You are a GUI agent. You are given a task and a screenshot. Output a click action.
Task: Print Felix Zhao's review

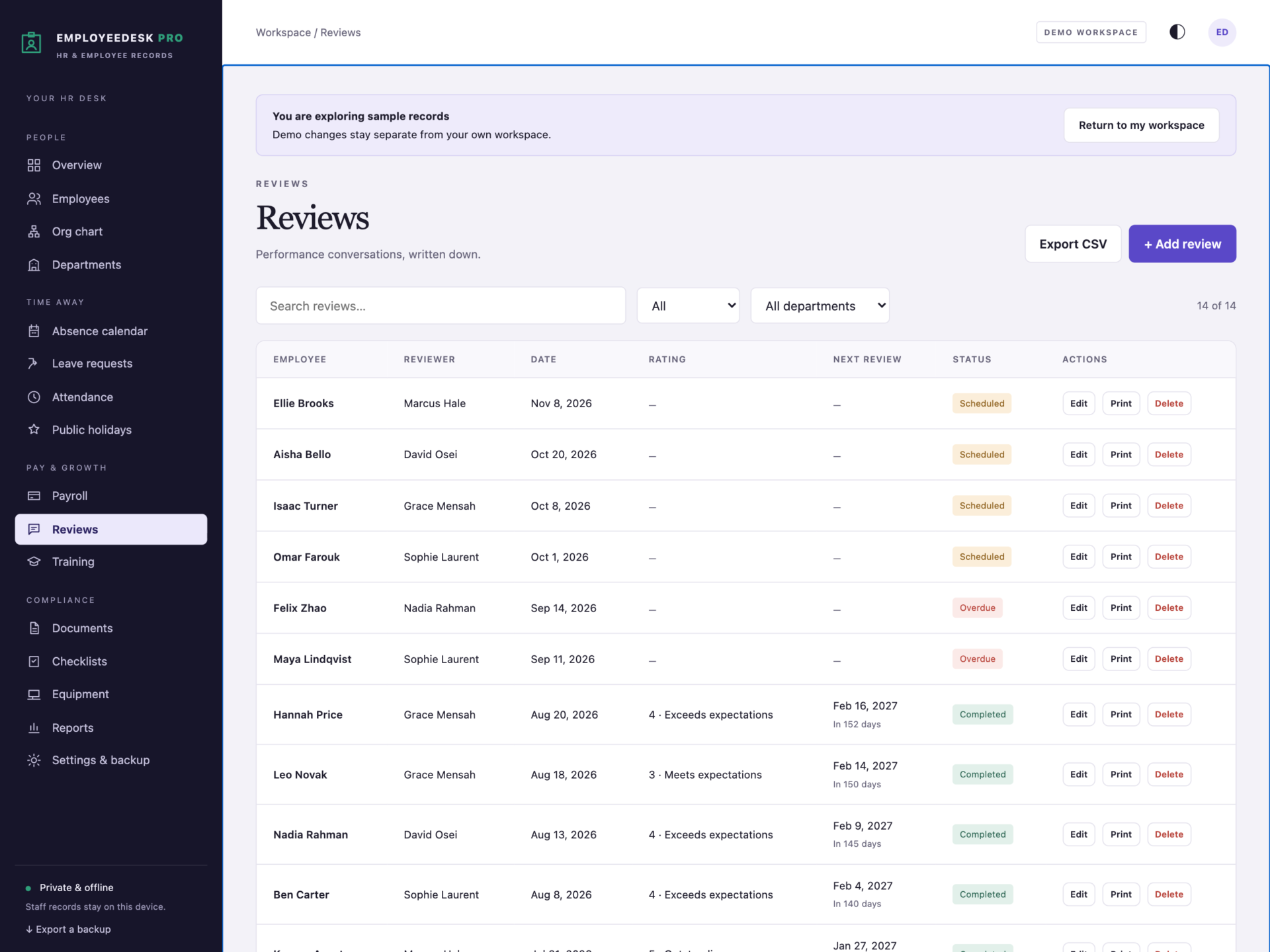pos(1121,608)
